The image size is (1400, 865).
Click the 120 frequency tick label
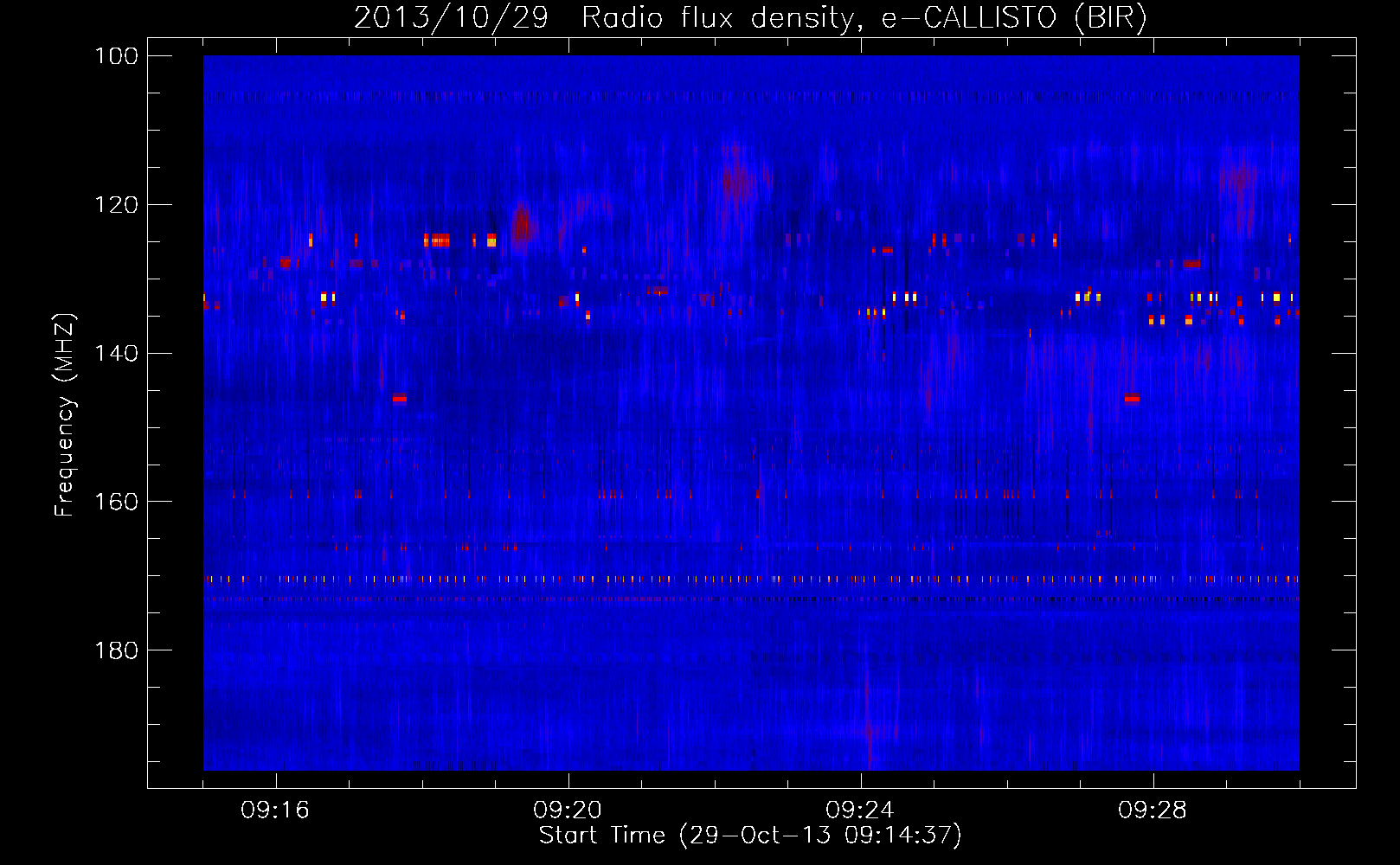point(117,205)
